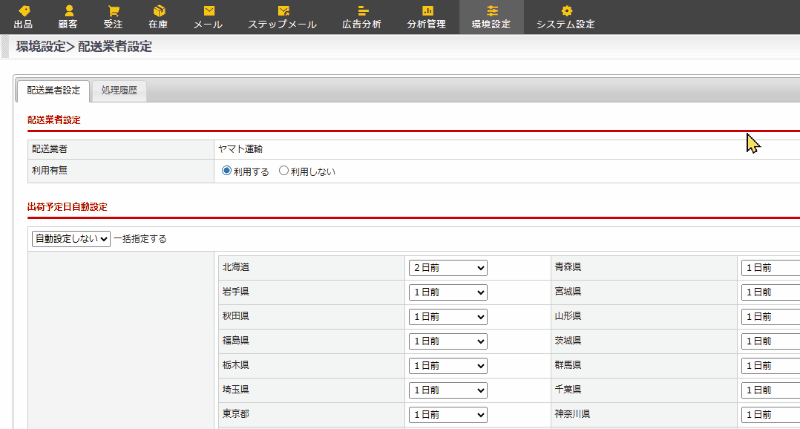Viewport: 800px width, 429px height.
Task: Open the 北海道 days dropdown
Action: 448,268
